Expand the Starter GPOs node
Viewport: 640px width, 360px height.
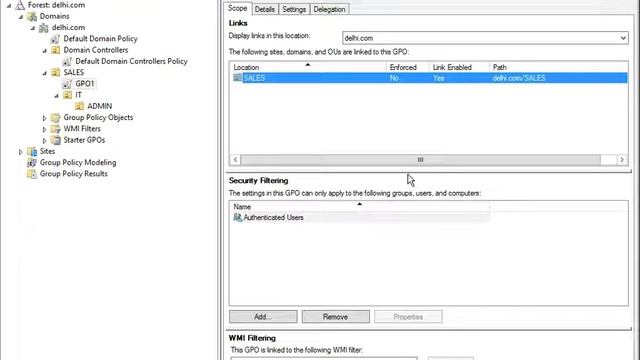44,140
